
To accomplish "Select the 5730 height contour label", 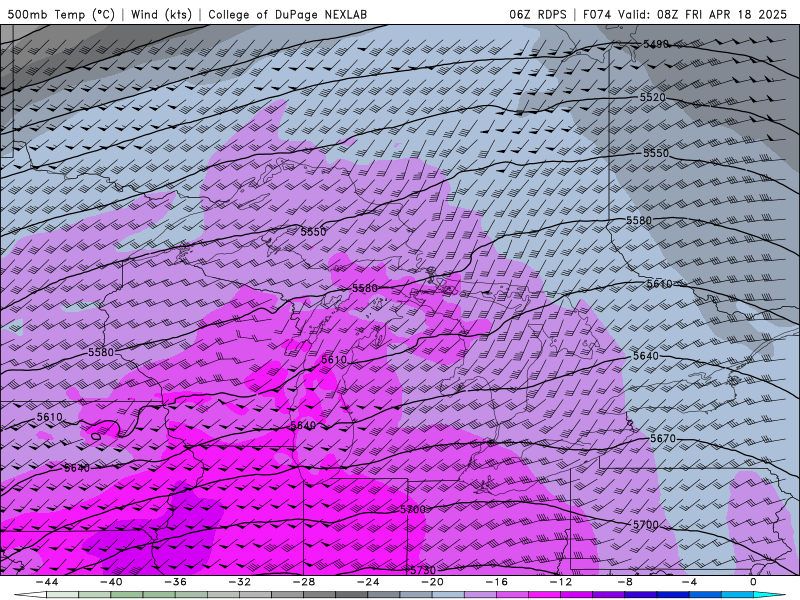I will [423, 570].
